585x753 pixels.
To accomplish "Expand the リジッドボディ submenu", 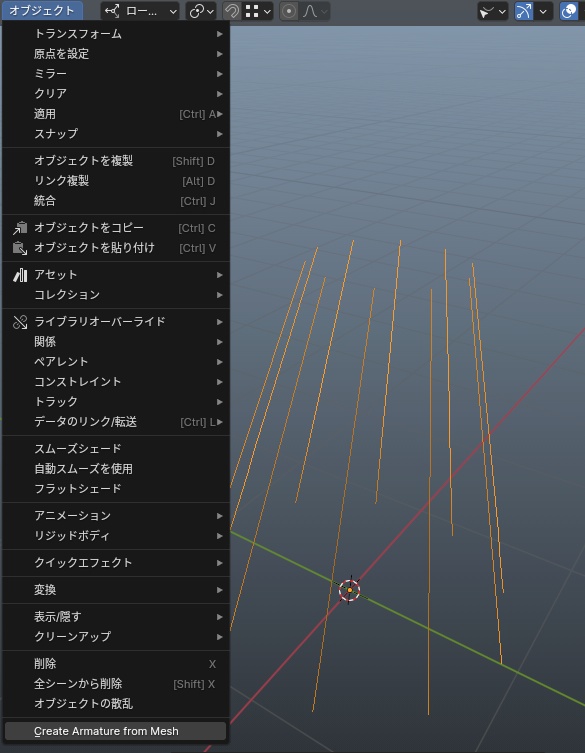I will pyautogui.click(x=116, y=535).
